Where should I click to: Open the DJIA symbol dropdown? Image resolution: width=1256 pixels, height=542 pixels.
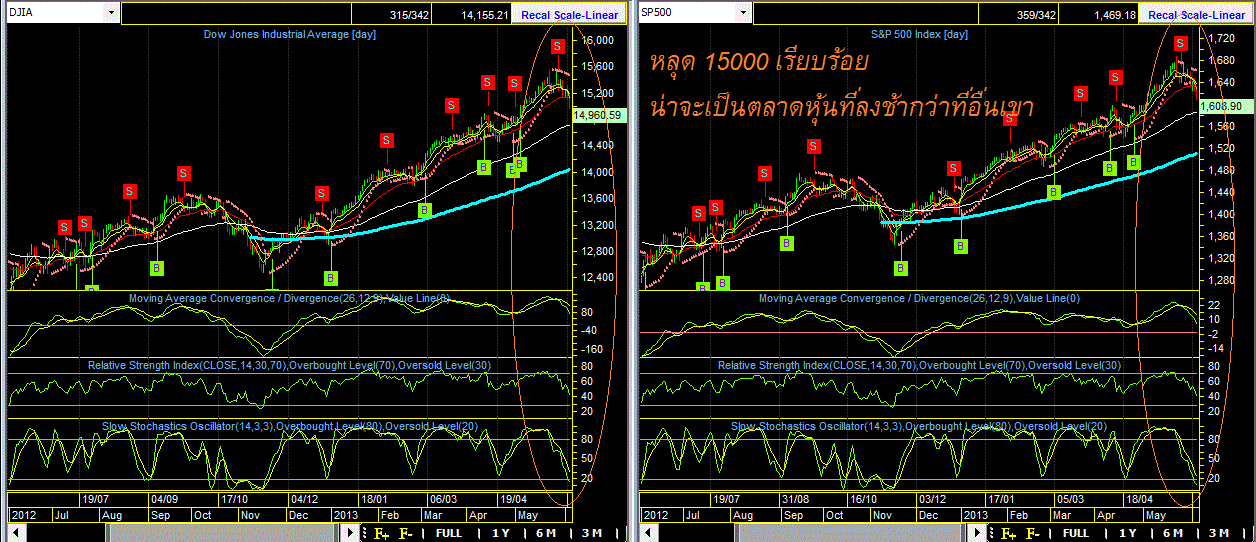pyautogui.click(x=111, y=14)
